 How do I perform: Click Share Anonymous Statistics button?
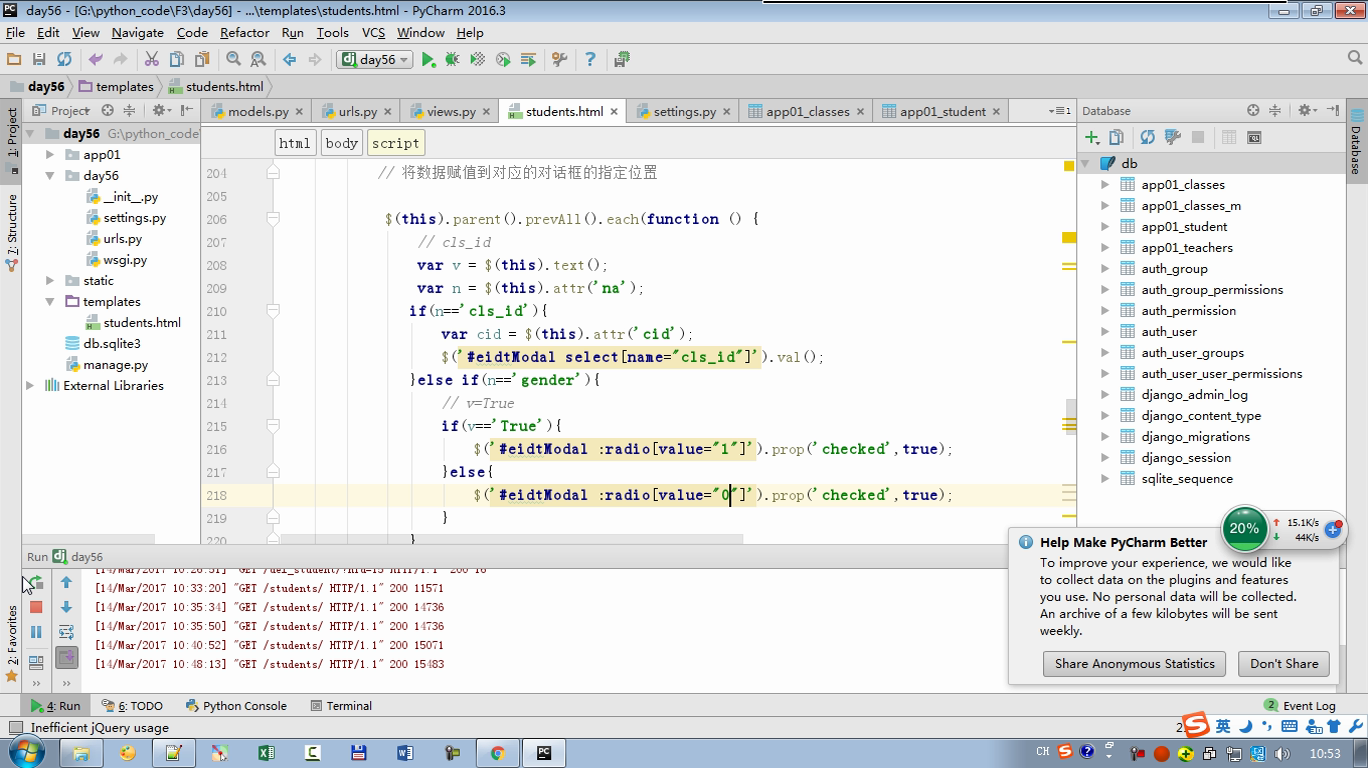[1134, 664]
